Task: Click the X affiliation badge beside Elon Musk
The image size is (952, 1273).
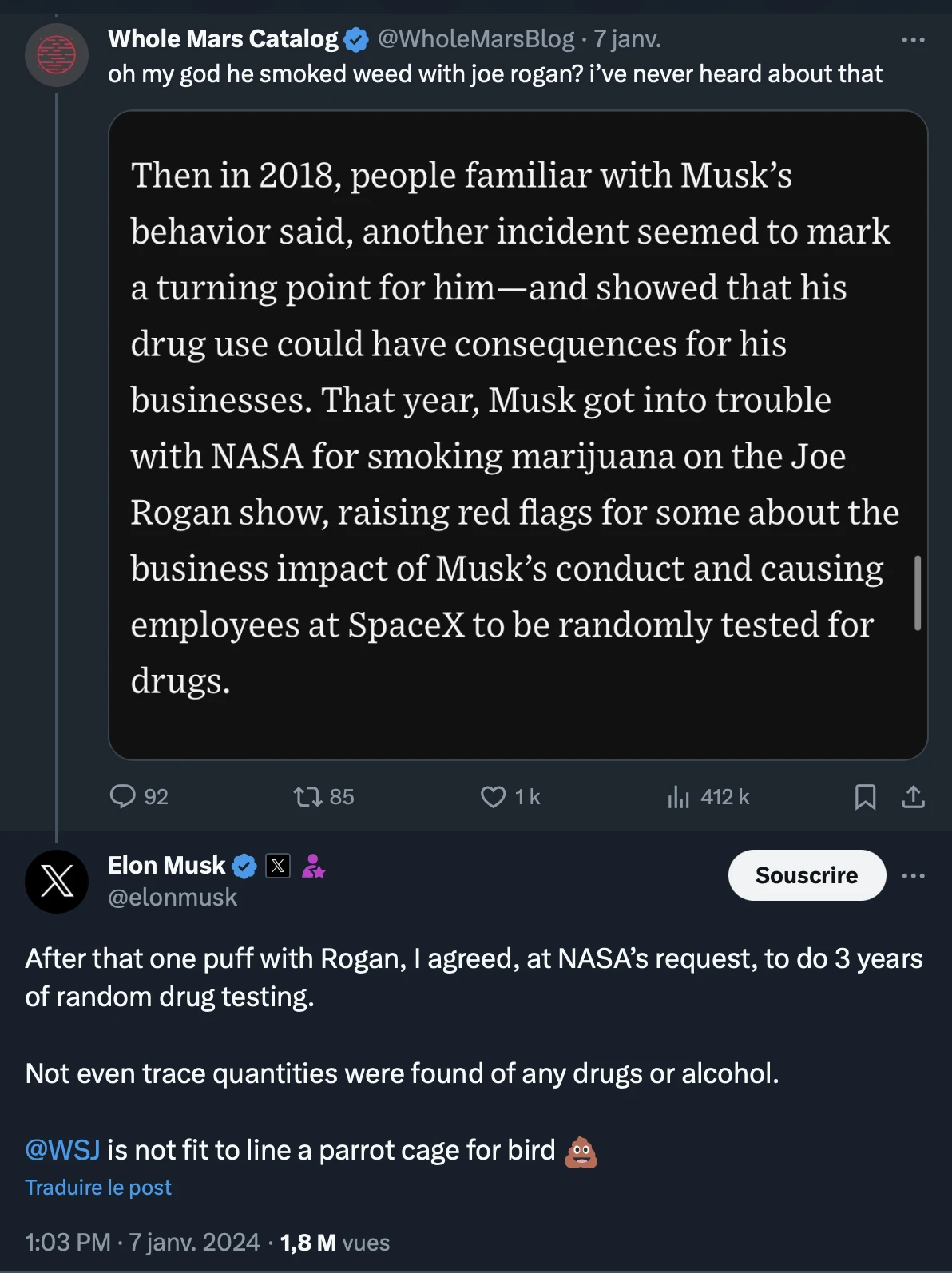Action: [x=278, y=866]
